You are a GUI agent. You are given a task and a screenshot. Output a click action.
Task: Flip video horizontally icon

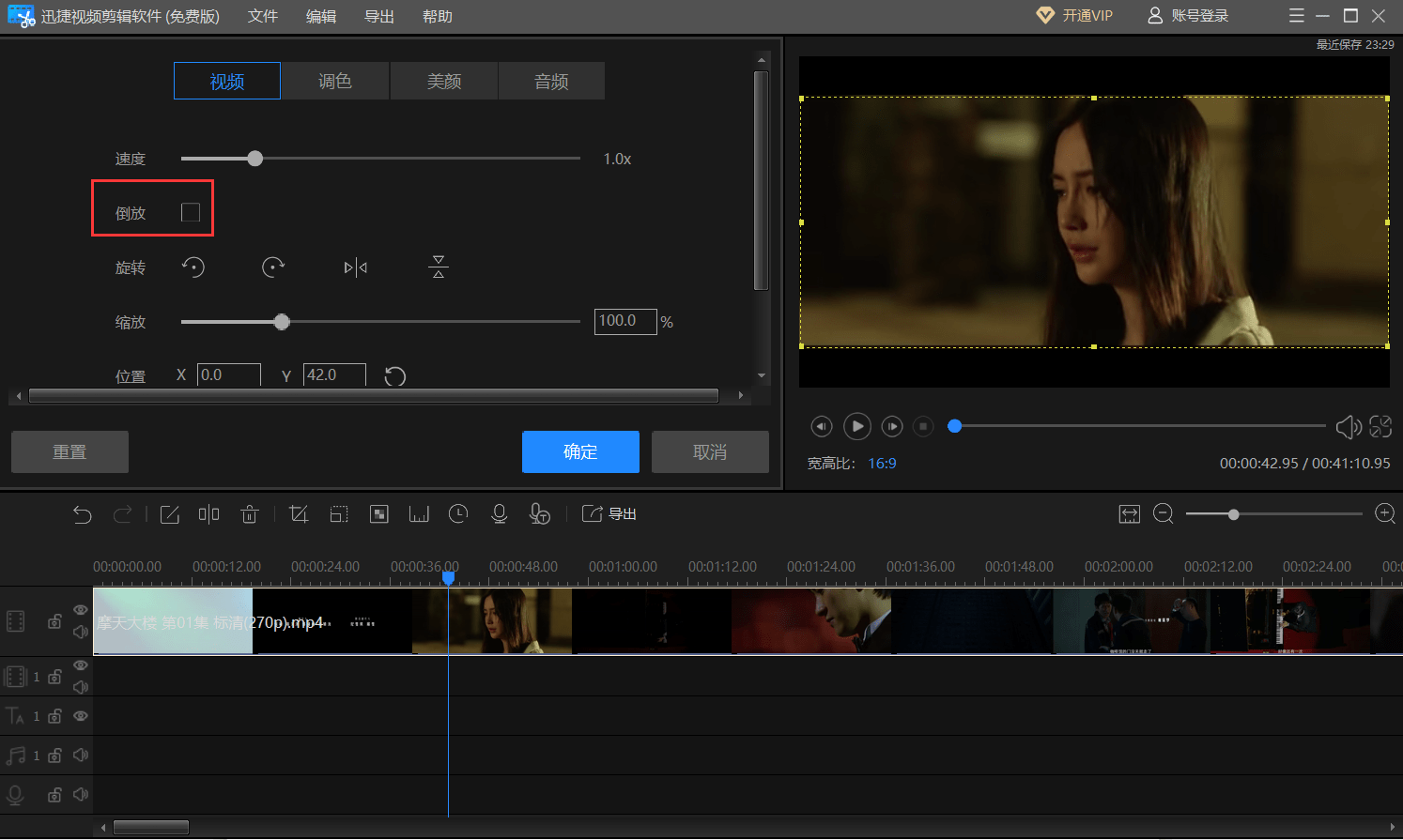pos(355,267)
